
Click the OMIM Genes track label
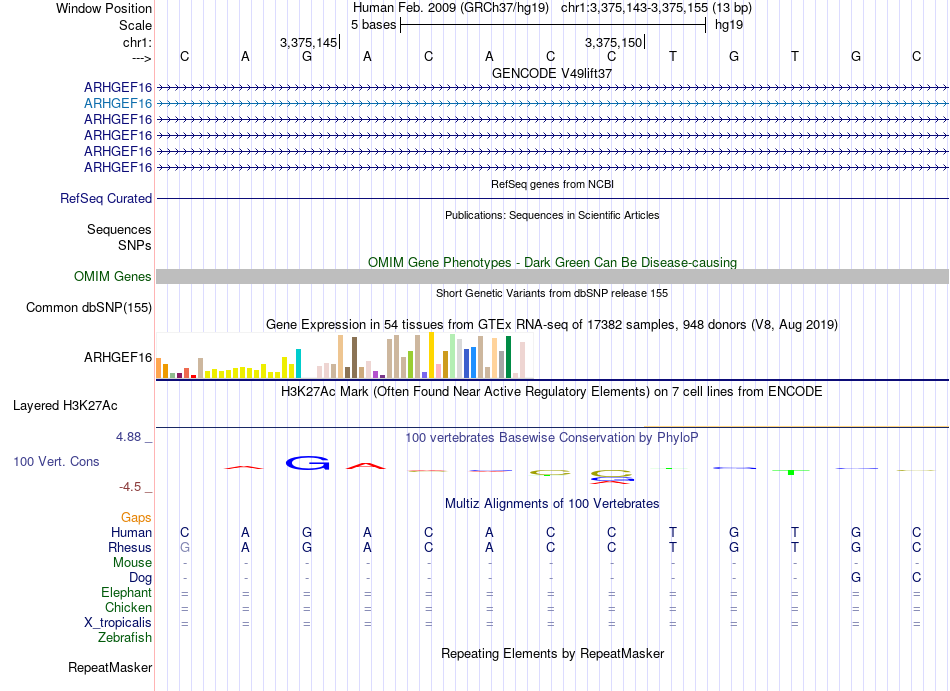(x=112, y=277)
